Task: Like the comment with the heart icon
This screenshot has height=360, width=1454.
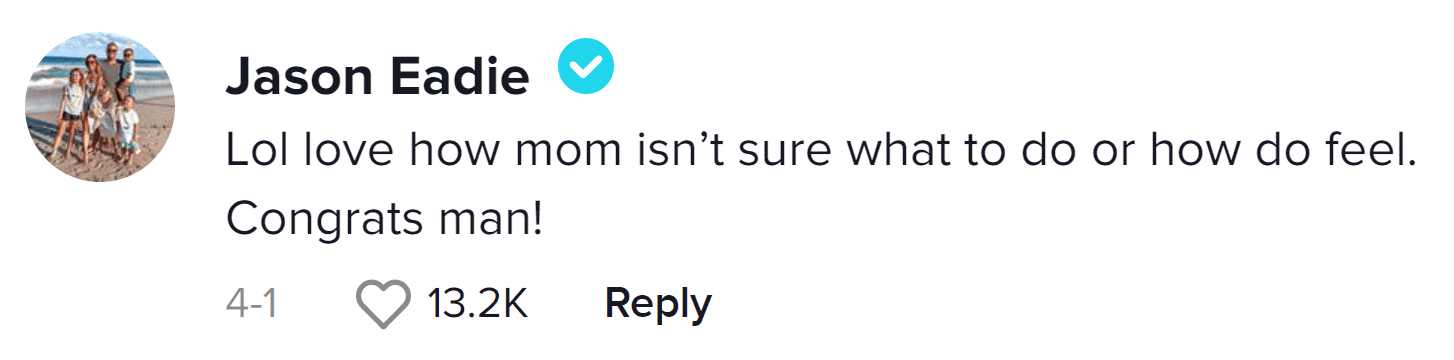Action: click(383, 304)
